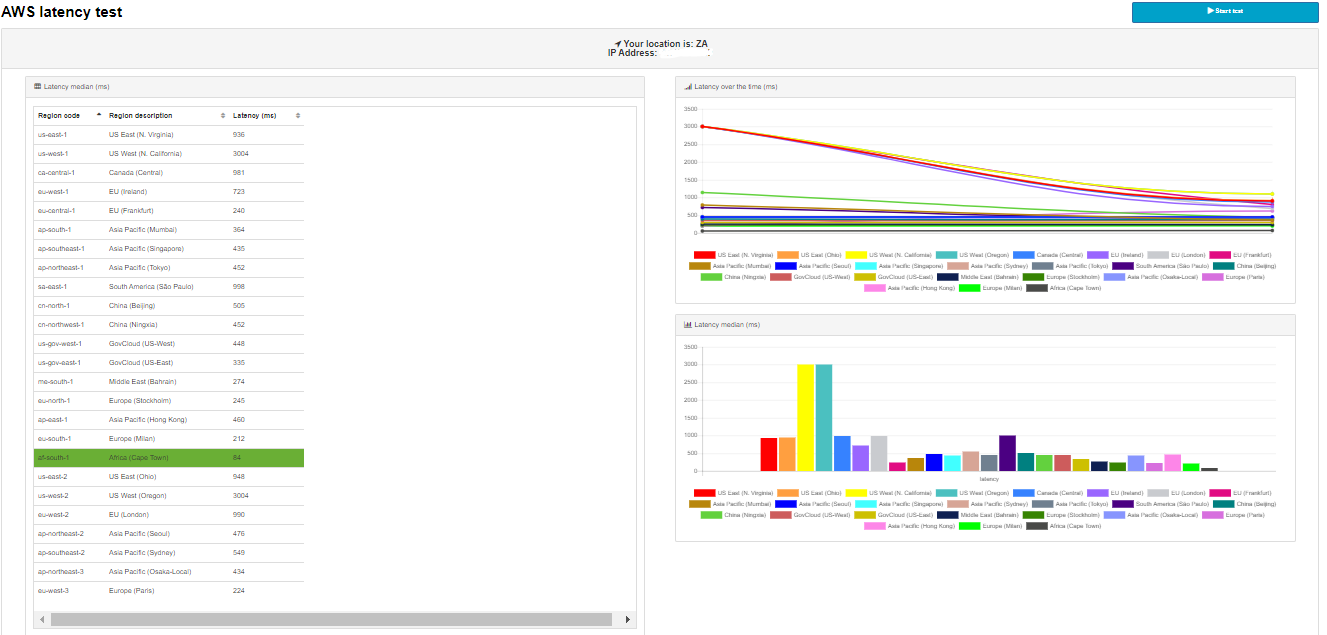Toggle GovCloud (US-West) in bar chart legend
1327x635 pixels.
tap(808, 515)
